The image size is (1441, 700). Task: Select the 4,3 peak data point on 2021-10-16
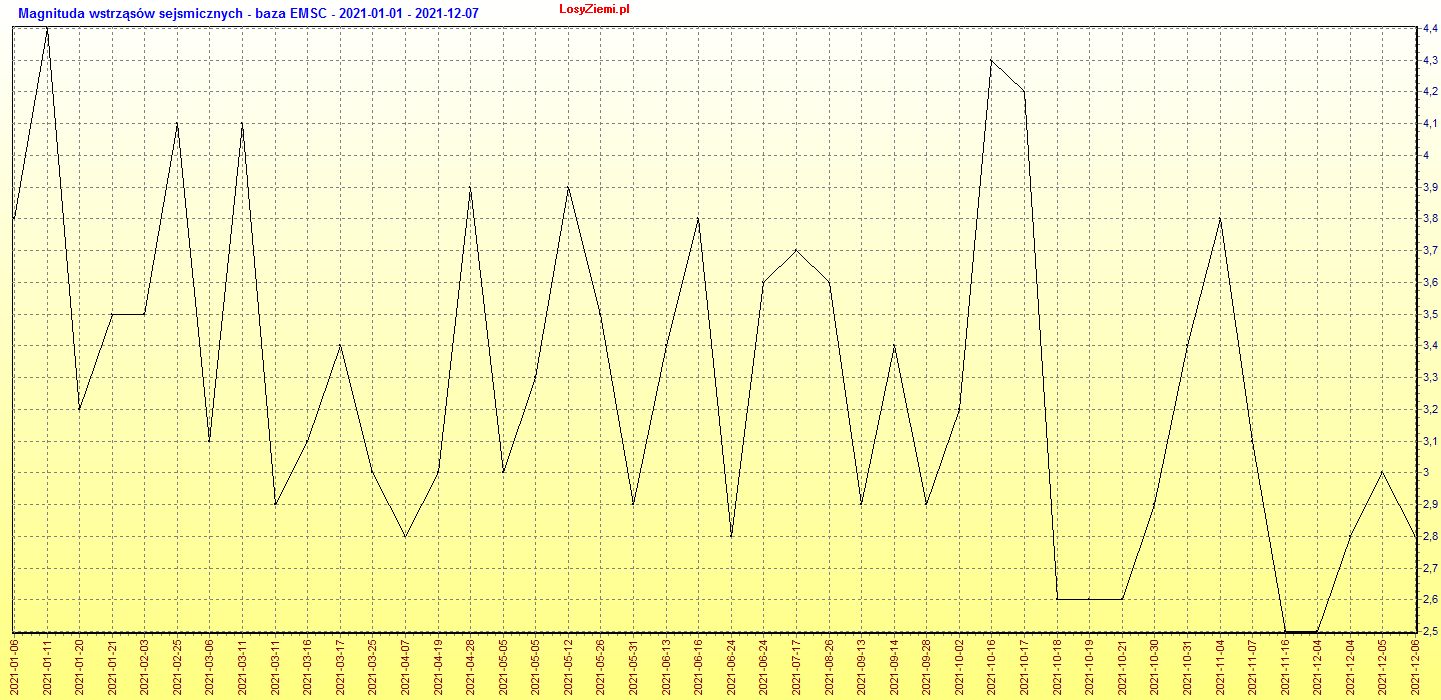click(990, 61)
